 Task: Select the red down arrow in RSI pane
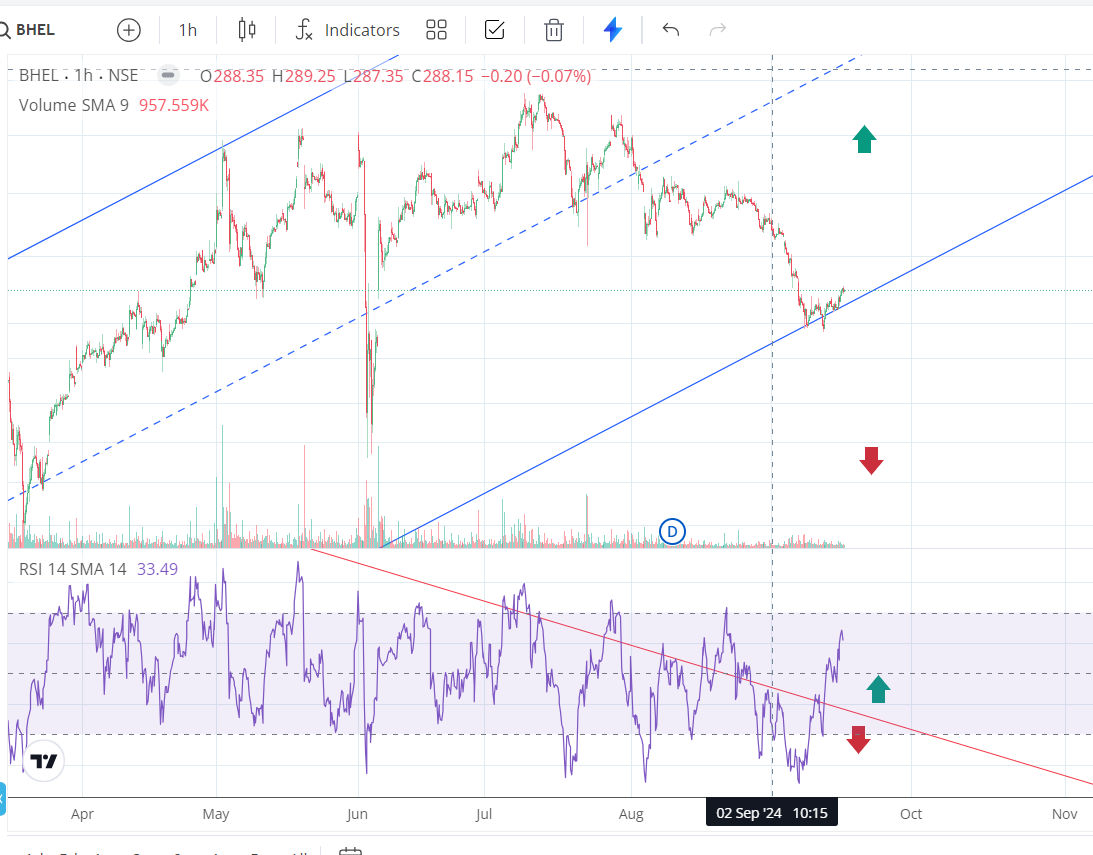[x=858, y=739]
